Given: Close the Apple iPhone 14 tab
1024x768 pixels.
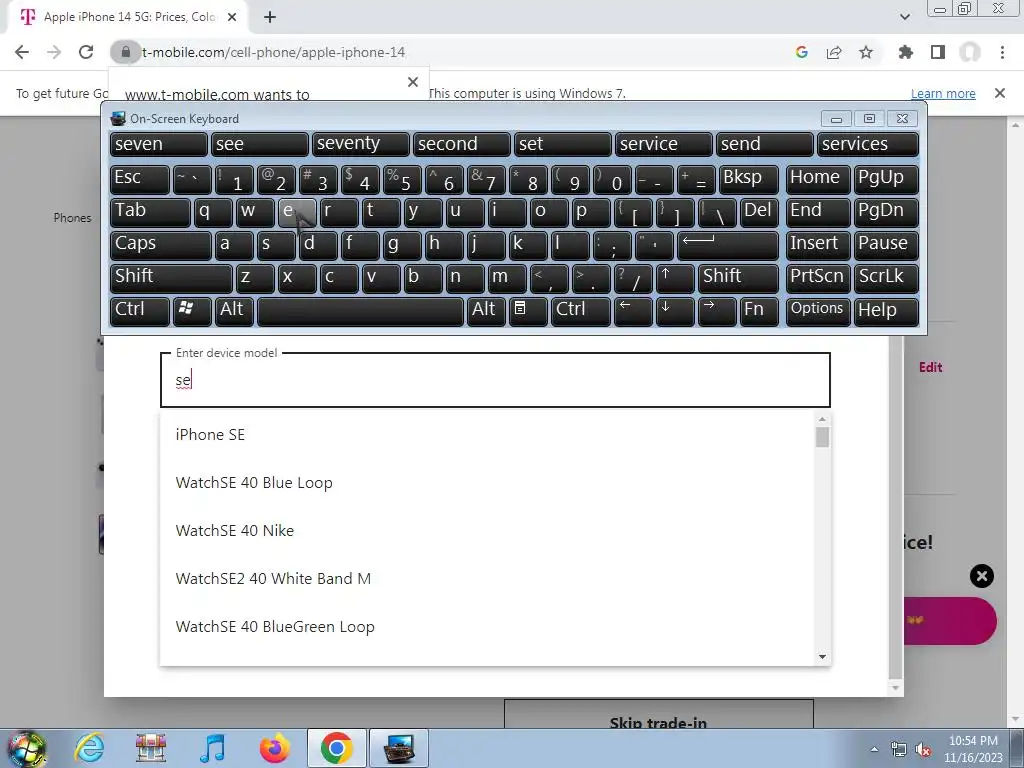Looking at the screenshot, I should click(232, 17).
